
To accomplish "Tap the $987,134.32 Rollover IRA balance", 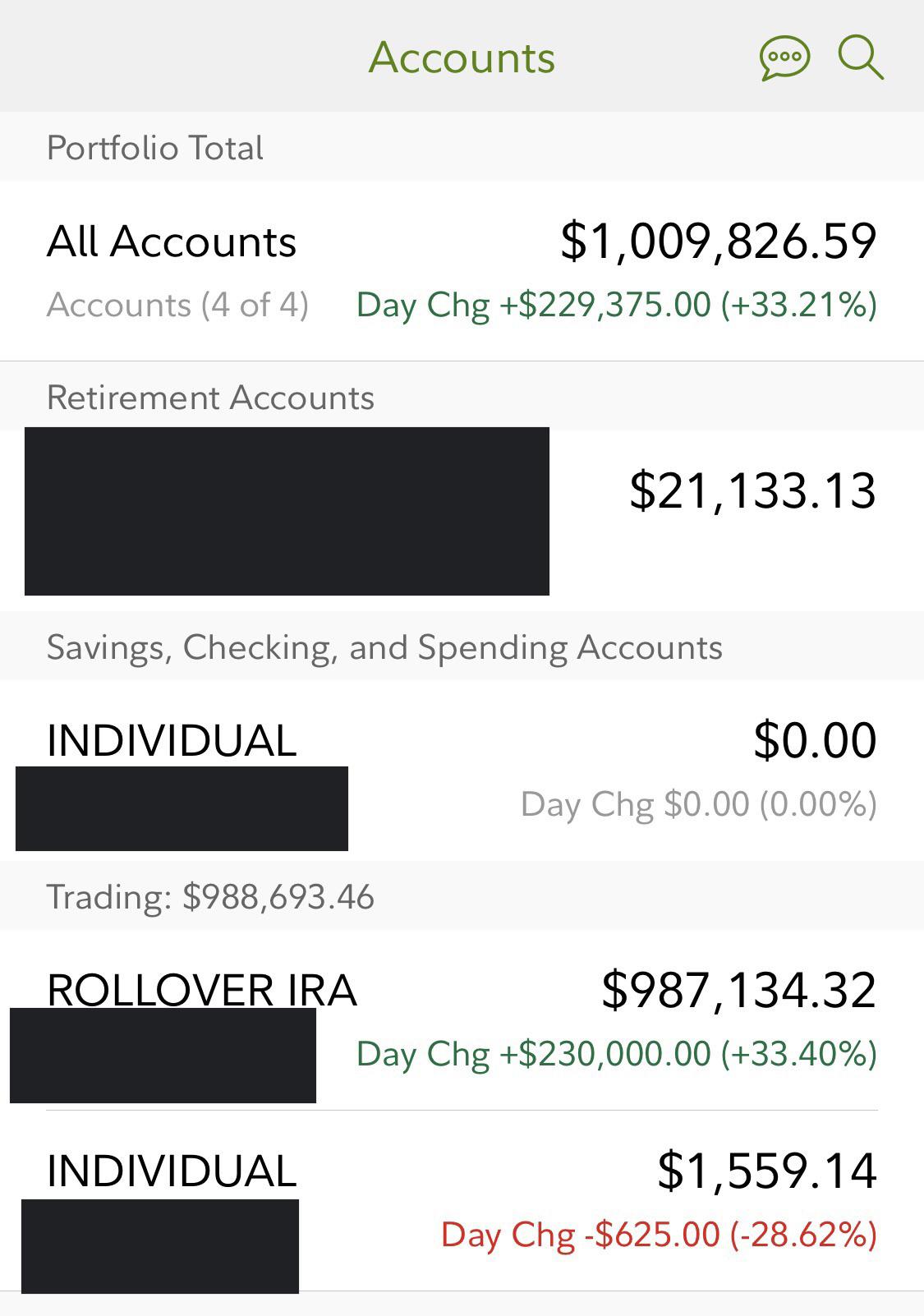I will (738, 989).
